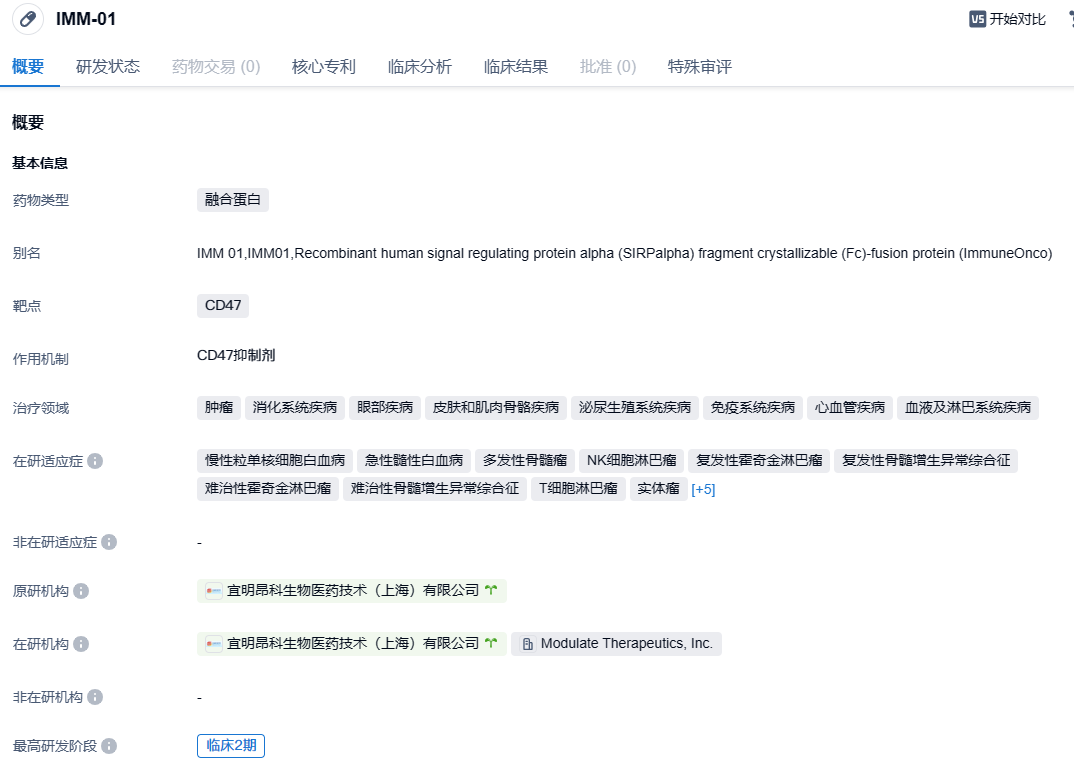1074x778 pixels.
Task: Open the CD47 target tag
Action: click(223, 305)
